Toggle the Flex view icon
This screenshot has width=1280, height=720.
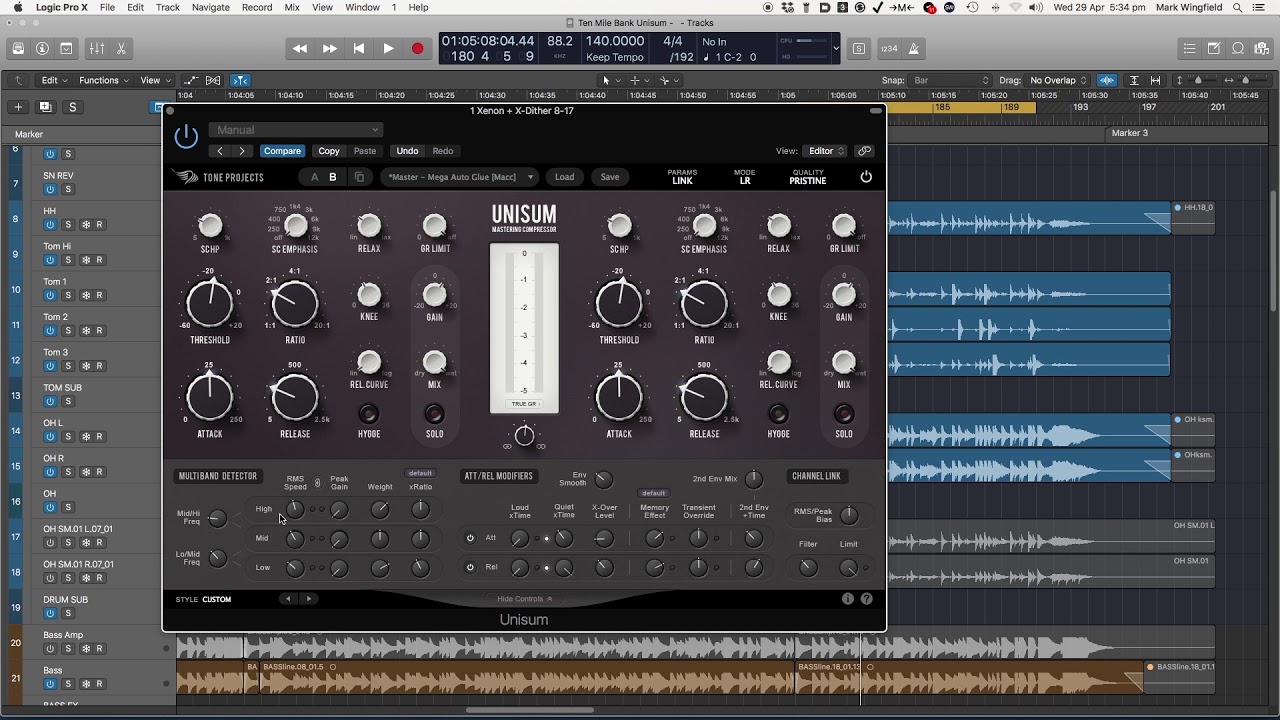point(213,80)
